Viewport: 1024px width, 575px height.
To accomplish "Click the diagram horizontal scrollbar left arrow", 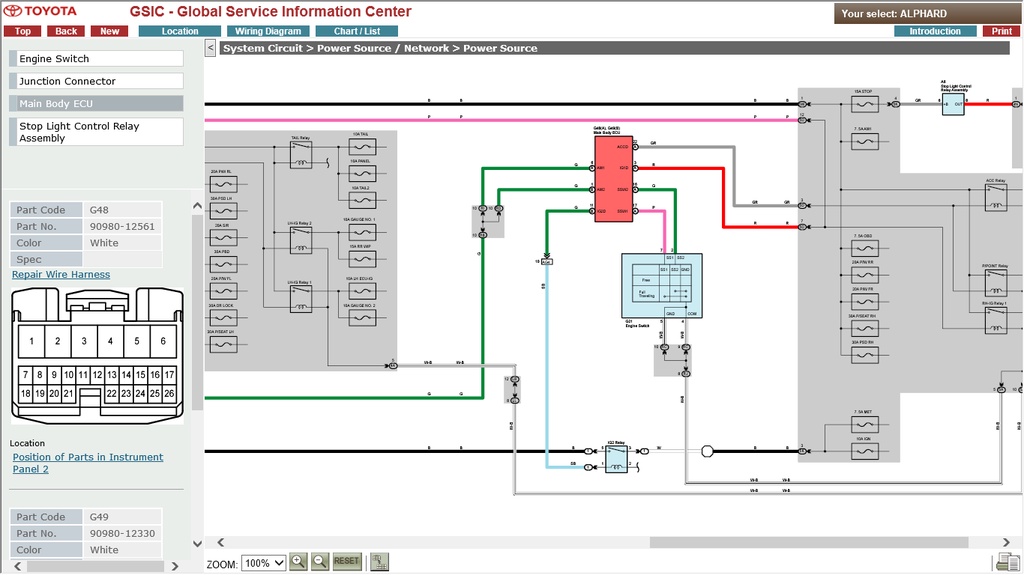I will click(x=221, y=542).
